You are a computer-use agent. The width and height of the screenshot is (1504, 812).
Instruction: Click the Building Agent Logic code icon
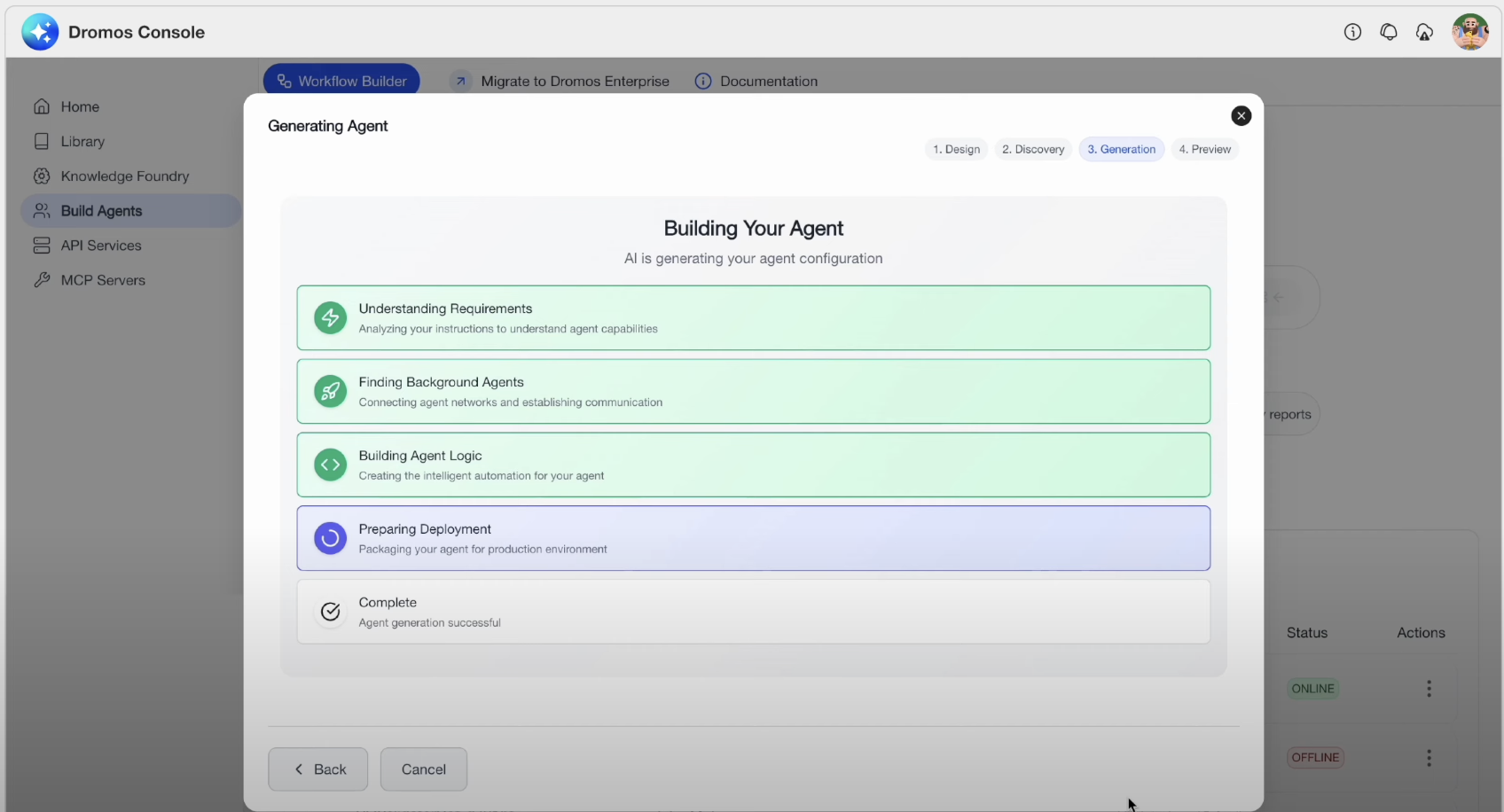pos(330,465)
